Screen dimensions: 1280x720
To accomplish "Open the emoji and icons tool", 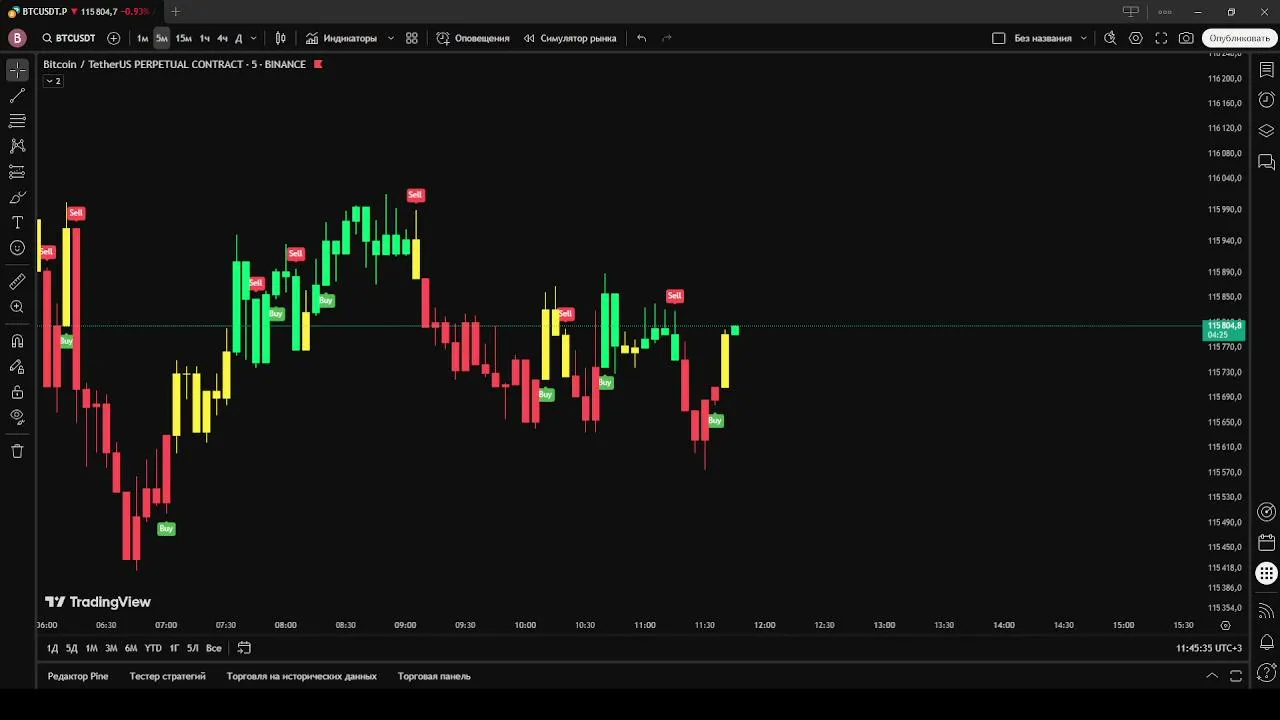I will pyautogui.click(x=17, y=248).
